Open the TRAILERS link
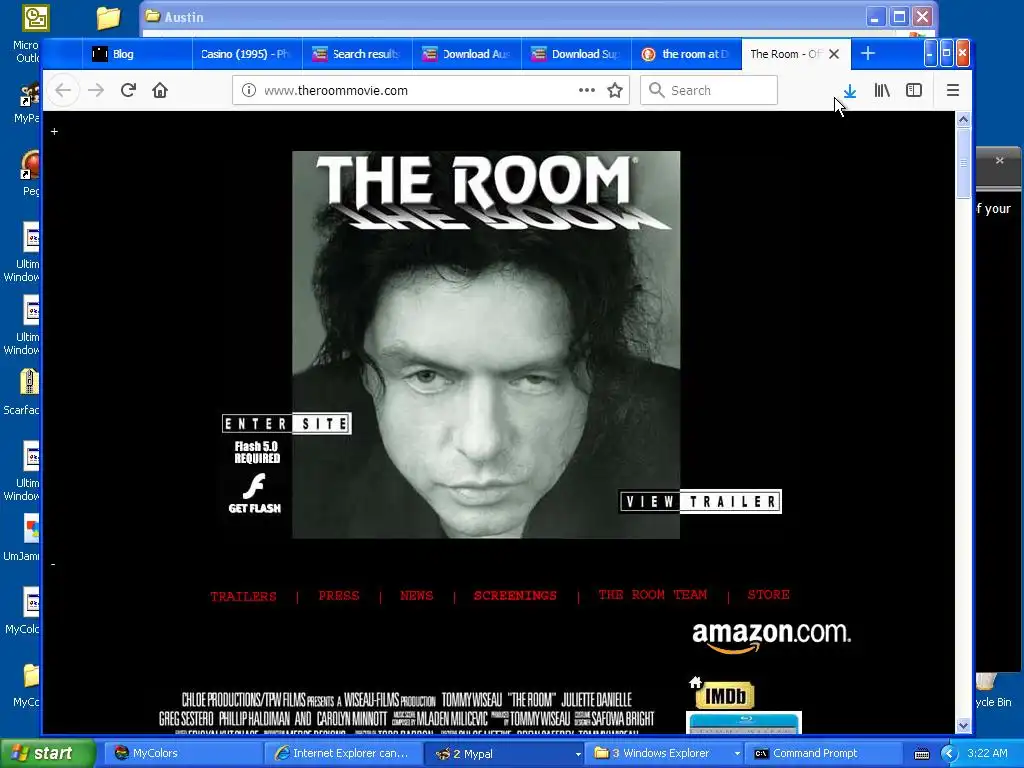 243,596
